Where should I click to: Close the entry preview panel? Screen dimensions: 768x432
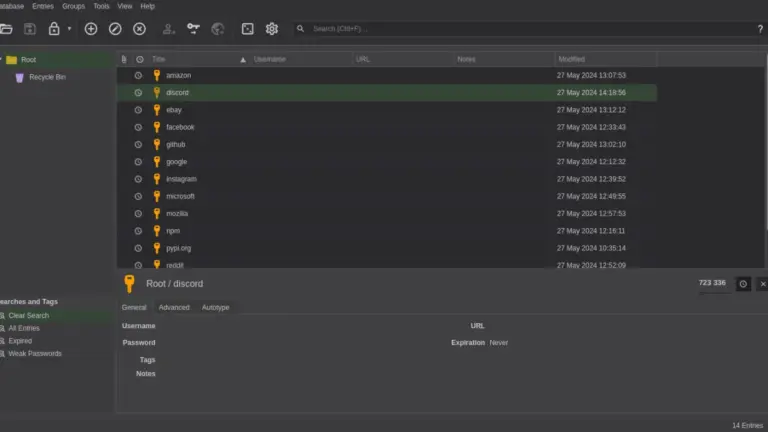coord(763,284)
